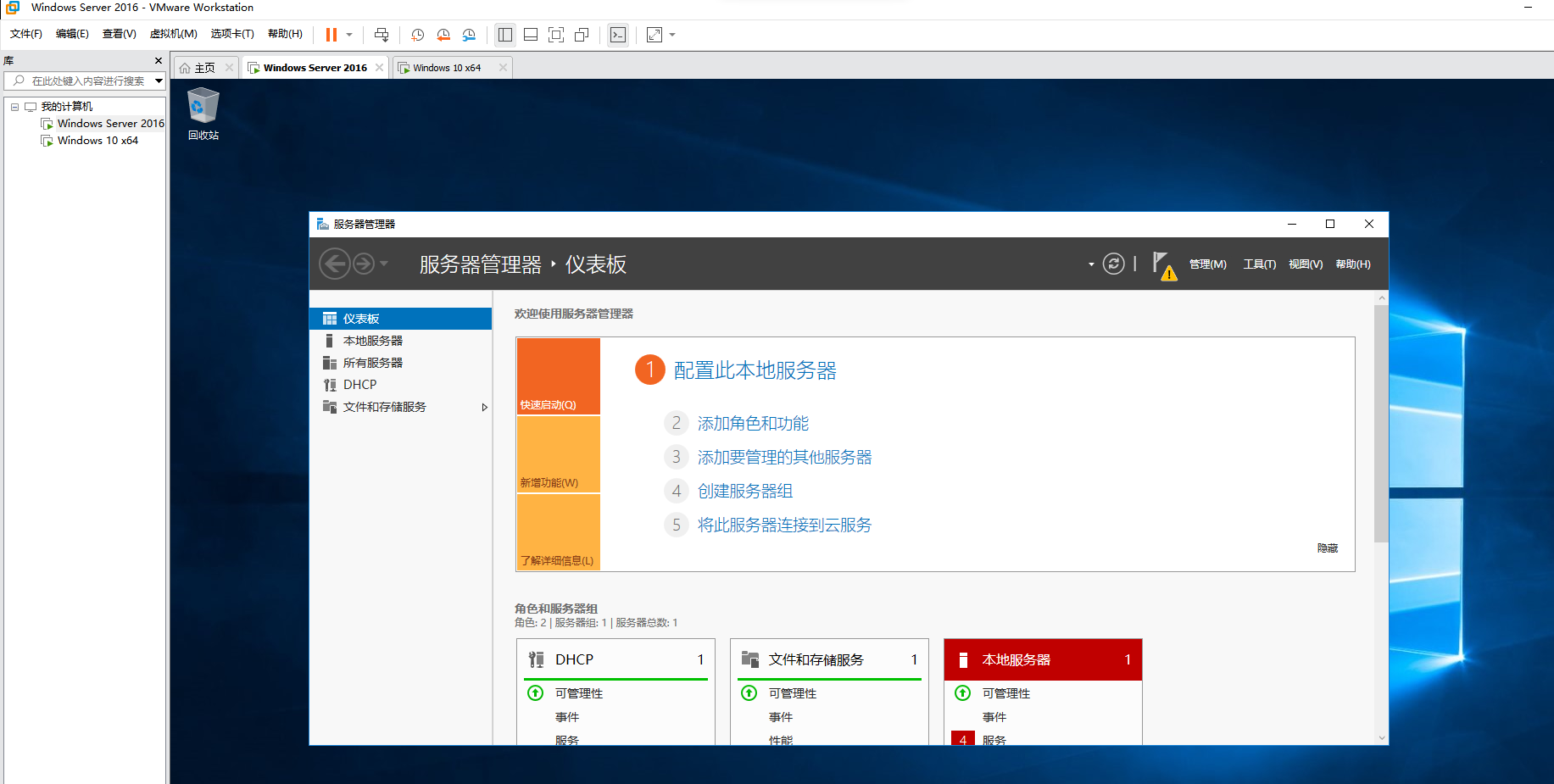
Task: Click the send Ctrl+Alt+Del toolbar icon
Action: (x=382, y=35)
